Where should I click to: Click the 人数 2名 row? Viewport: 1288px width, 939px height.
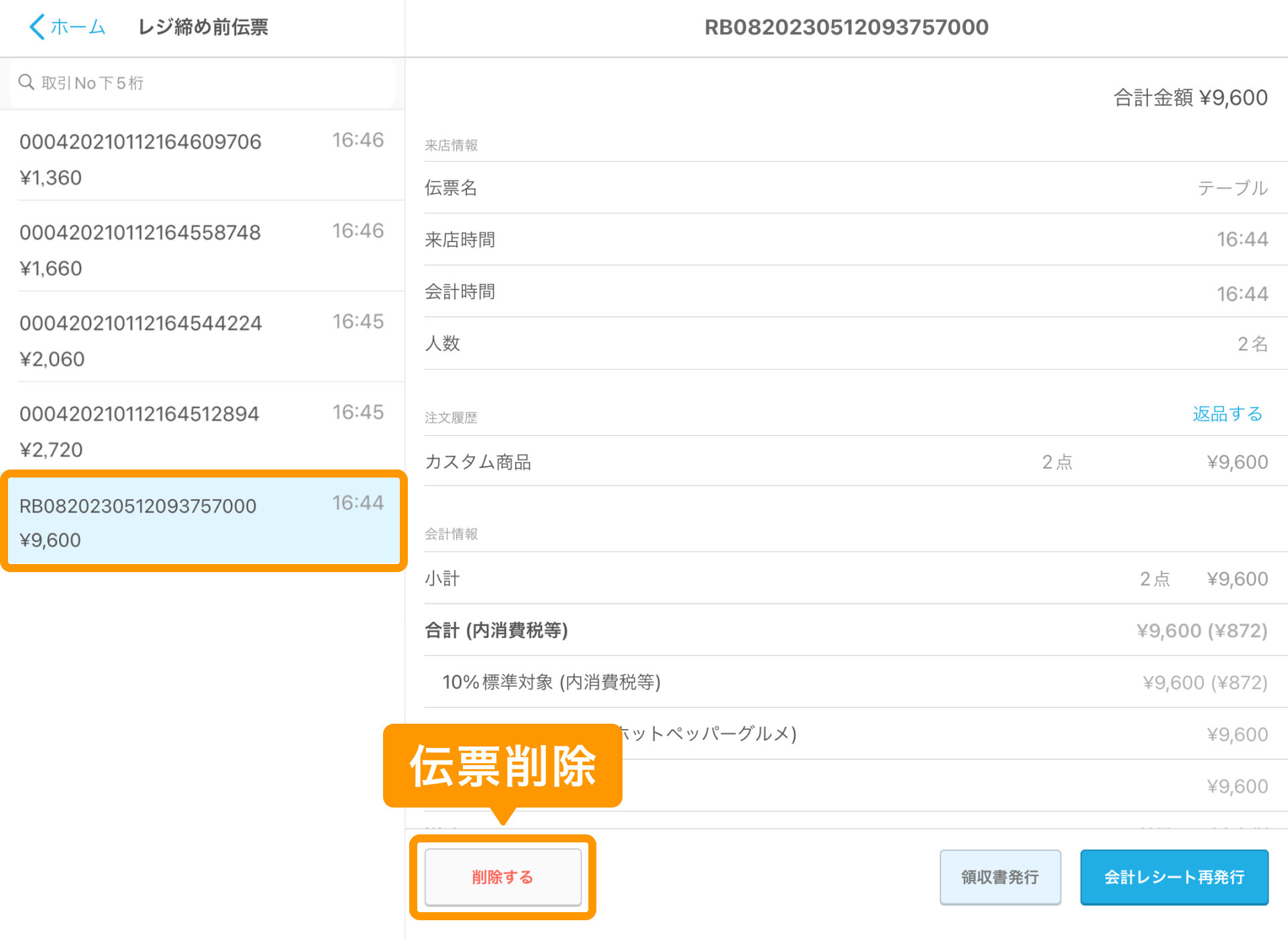(x=845, y=343)
